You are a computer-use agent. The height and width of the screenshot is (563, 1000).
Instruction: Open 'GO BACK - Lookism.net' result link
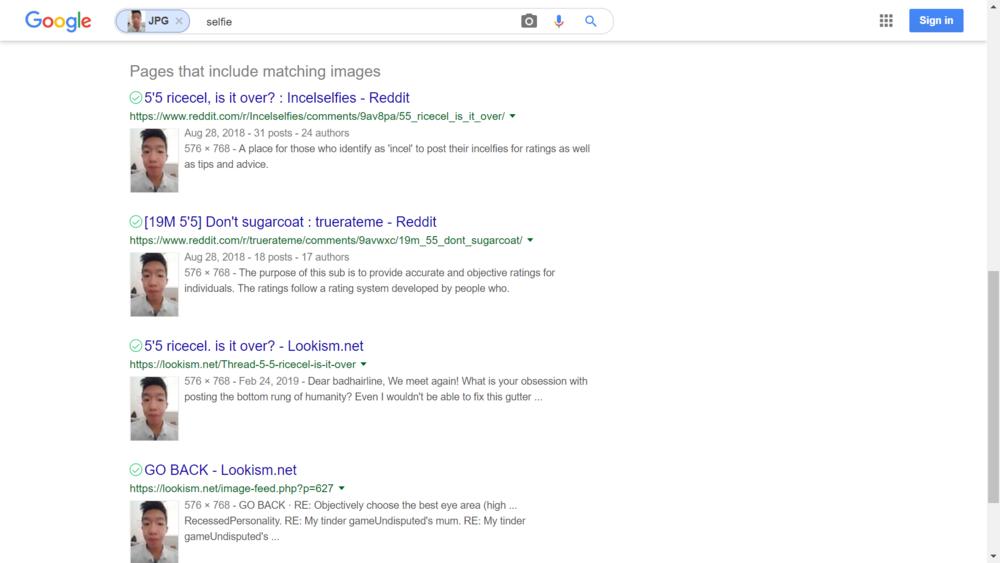tap(220, 470)
